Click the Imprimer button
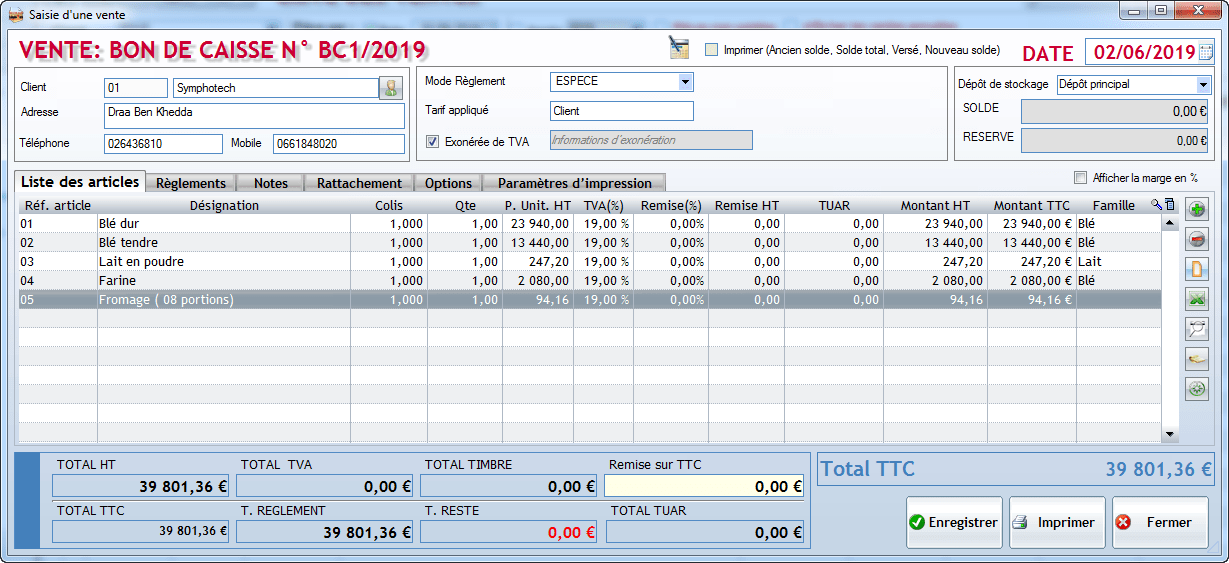This screenshot has width=1229, height=563. pyautogui.click(x=1057, y=522)
